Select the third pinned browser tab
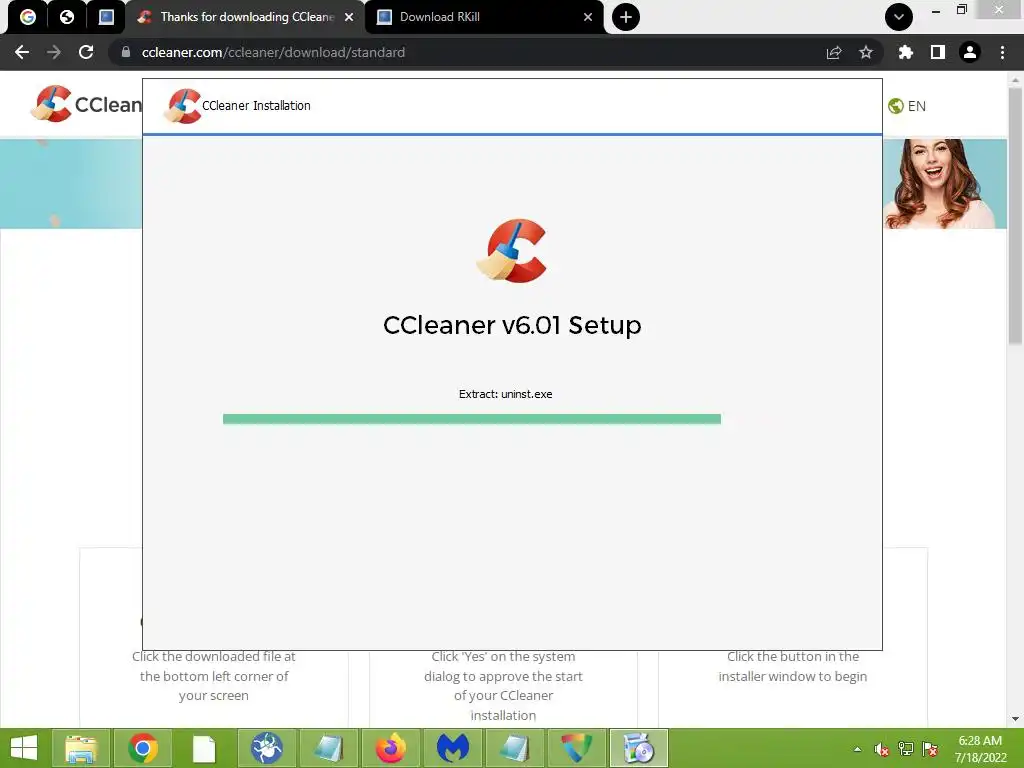The height and width of the screenshot is (768, 1024). pos(106,17)
